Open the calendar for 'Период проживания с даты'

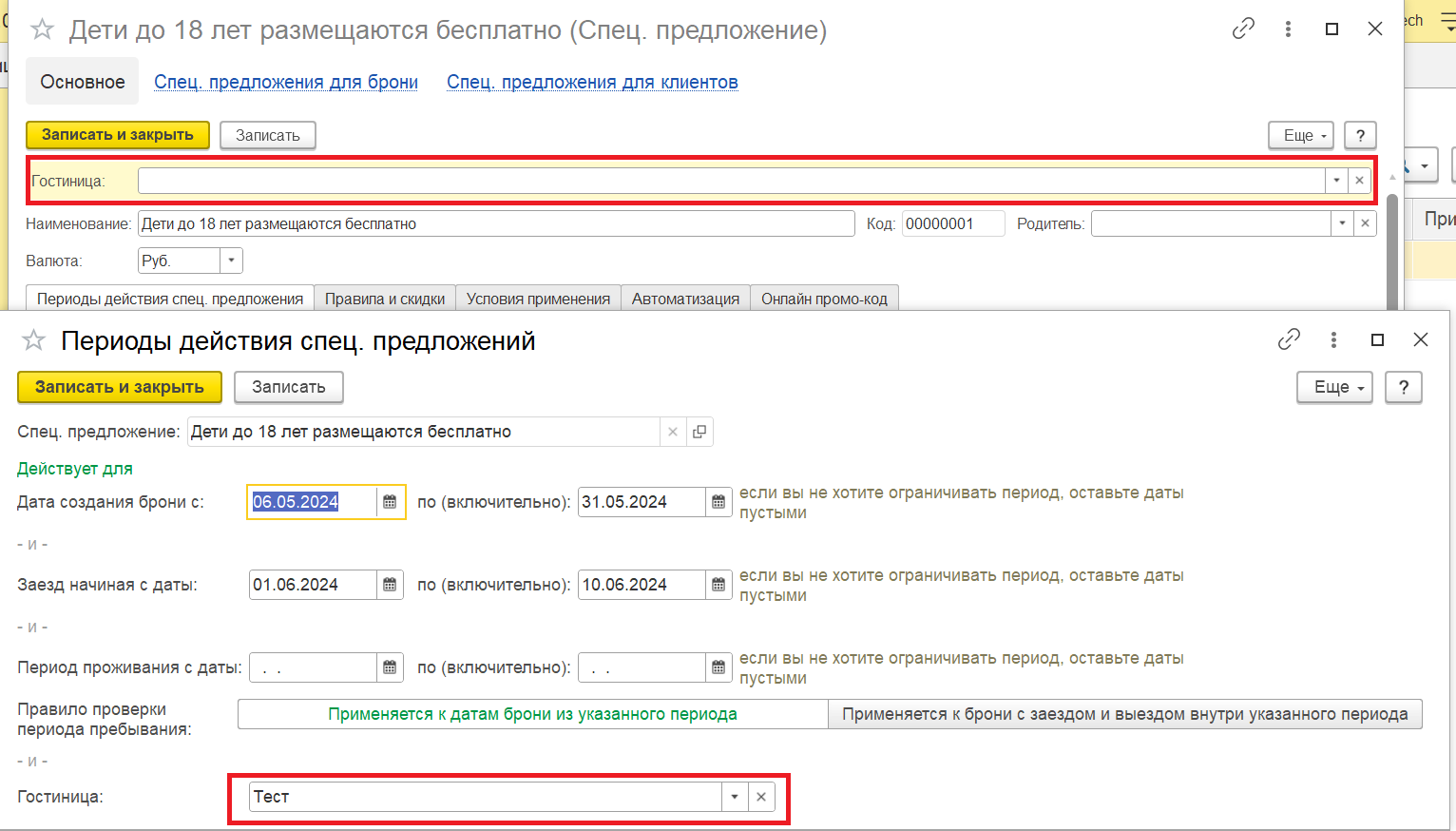pos(390,667)
